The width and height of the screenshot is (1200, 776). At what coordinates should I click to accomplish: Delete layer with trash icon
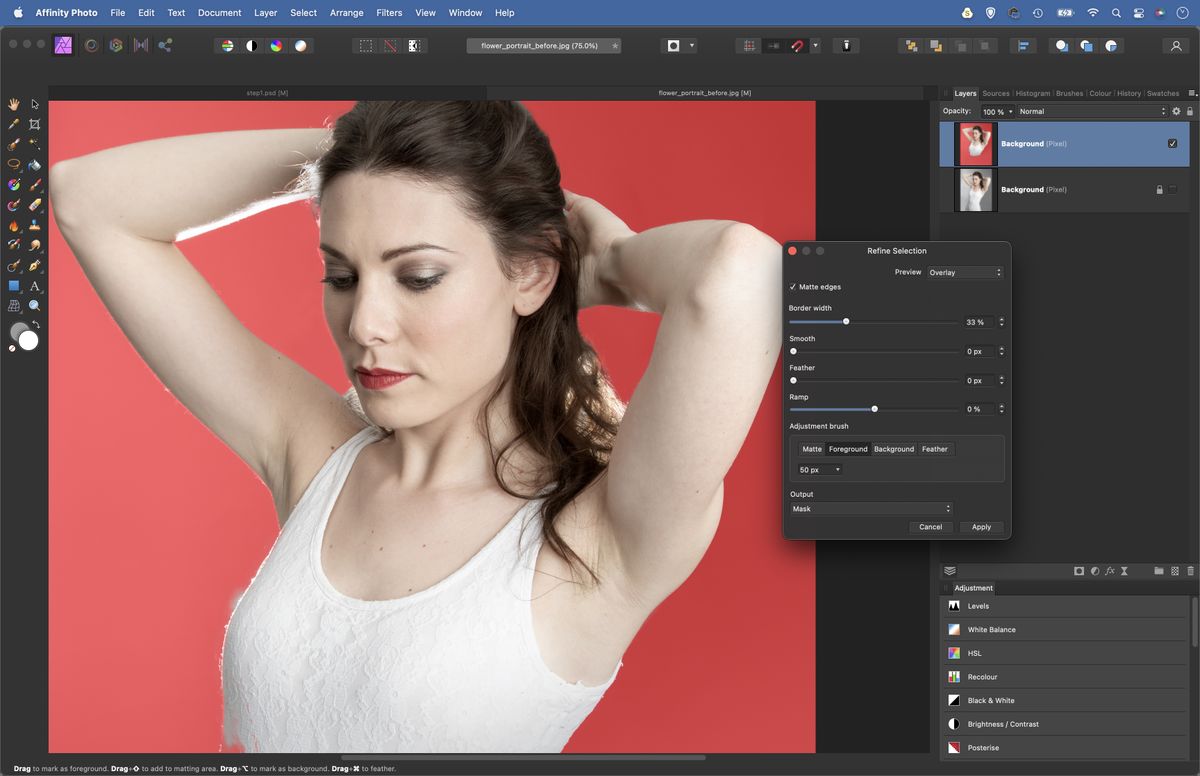coord(1190,571)
